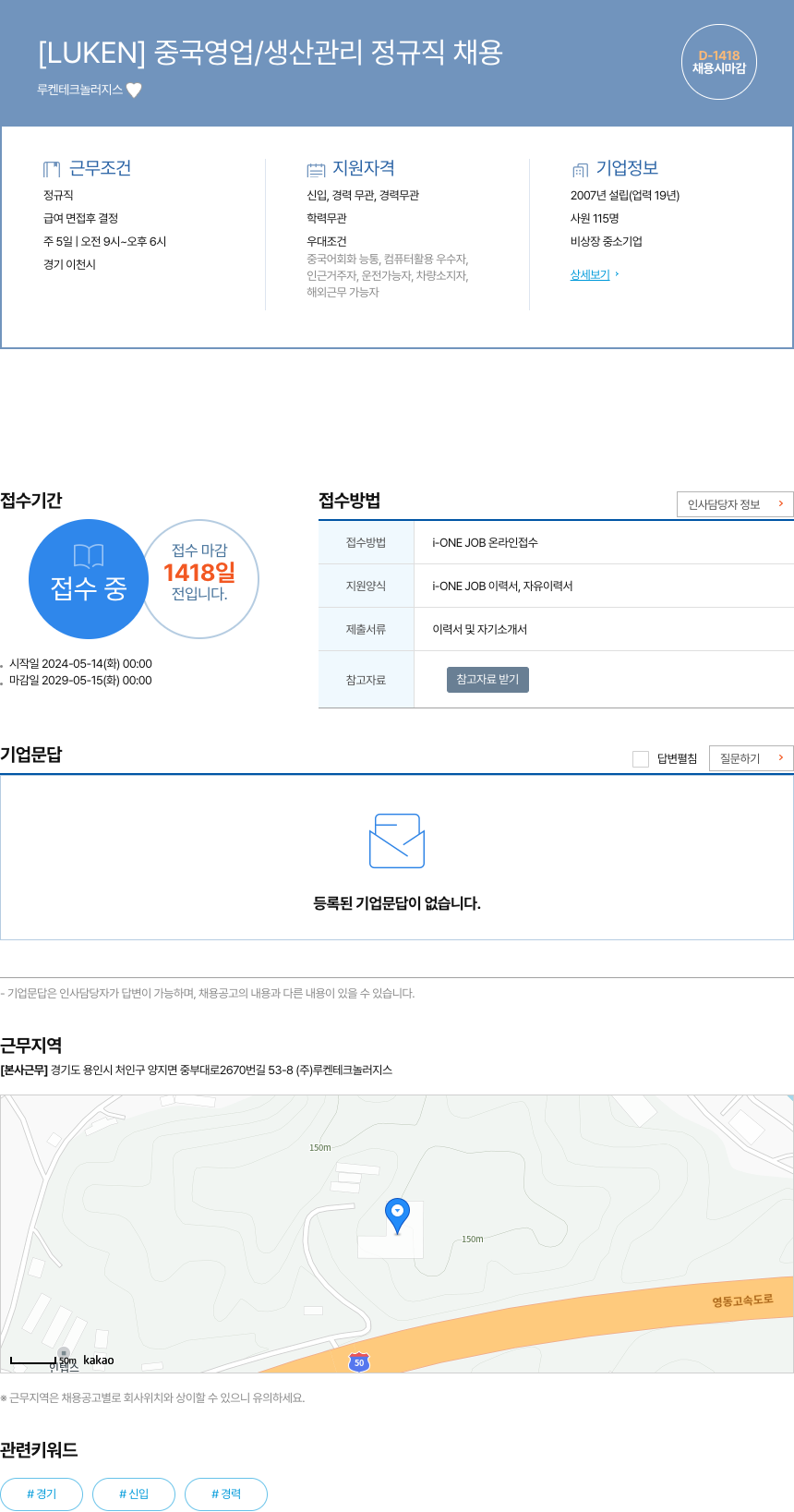The height and width of the screenshot is (1512, 794).
Task: Click text '이력서 및 자기소개서'
Action: point(479,630)
